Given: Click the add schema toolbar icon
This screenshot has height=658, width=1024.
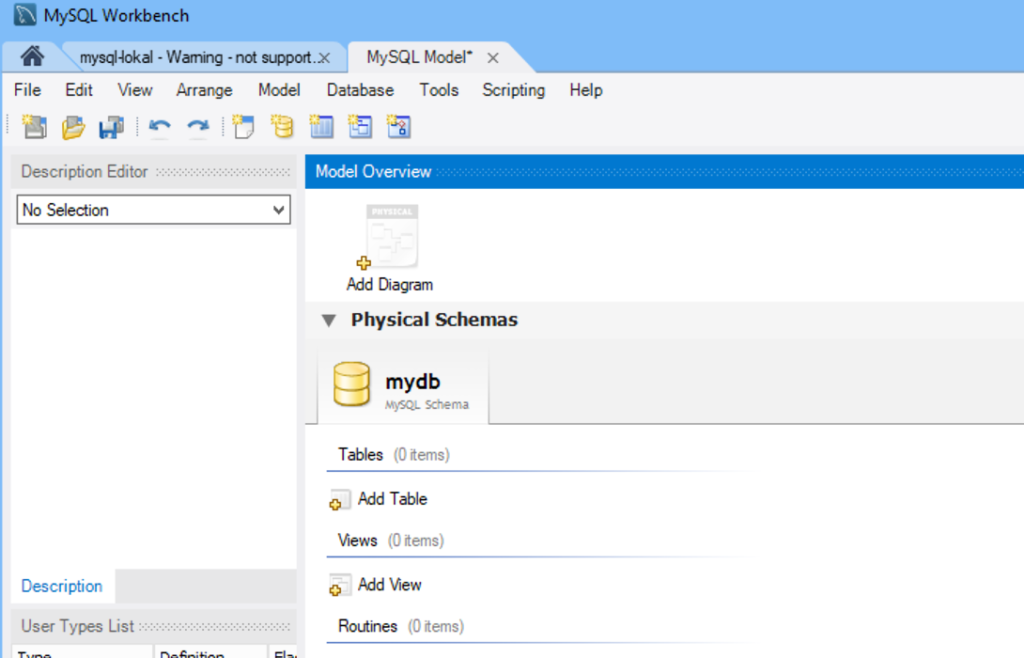Looking at the screenshot, I should click(282, 127).
